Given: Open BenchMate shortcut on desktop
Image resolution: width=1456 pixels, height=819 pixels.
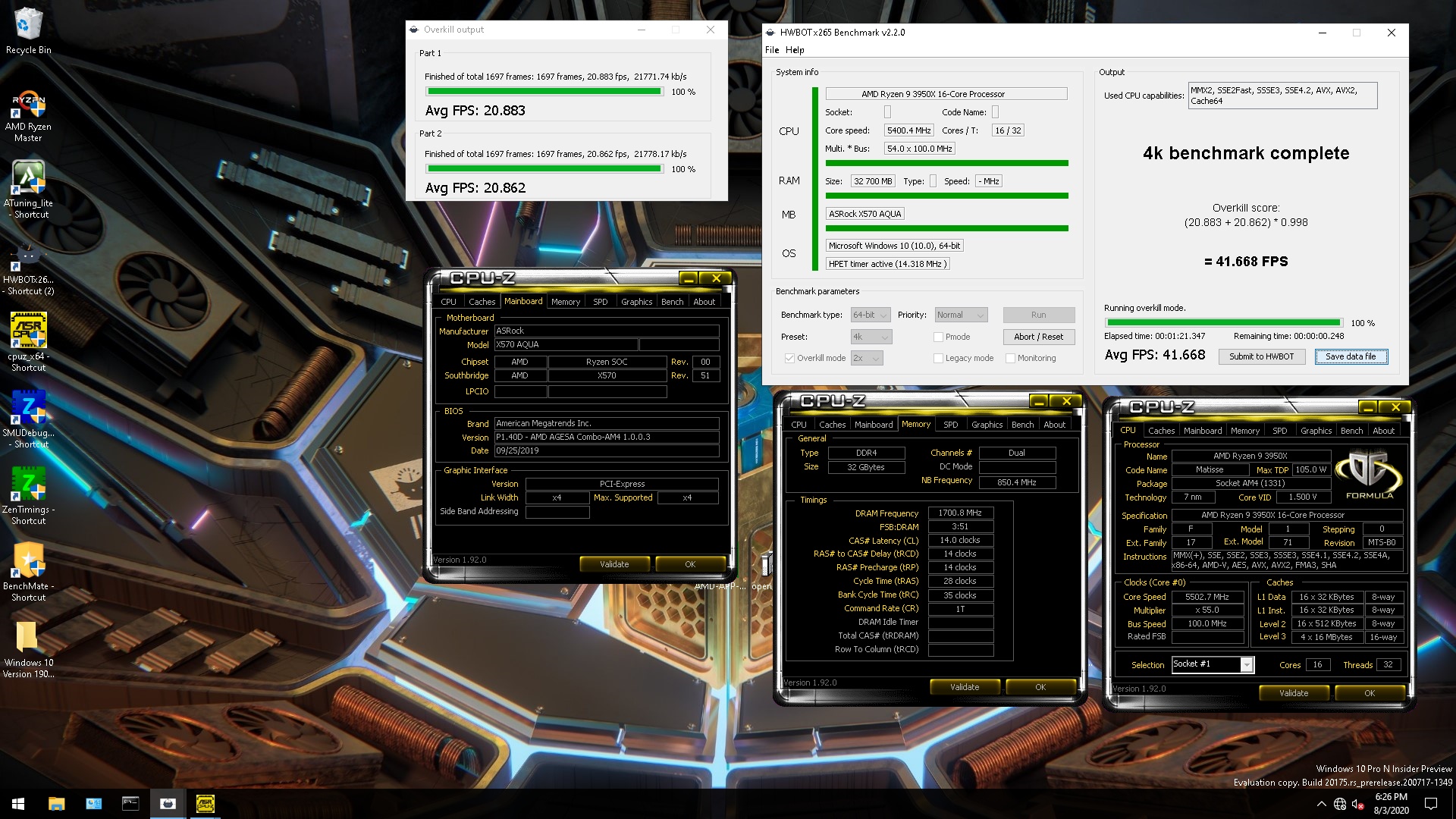Looking at the screenshot, I should point(28,573).
